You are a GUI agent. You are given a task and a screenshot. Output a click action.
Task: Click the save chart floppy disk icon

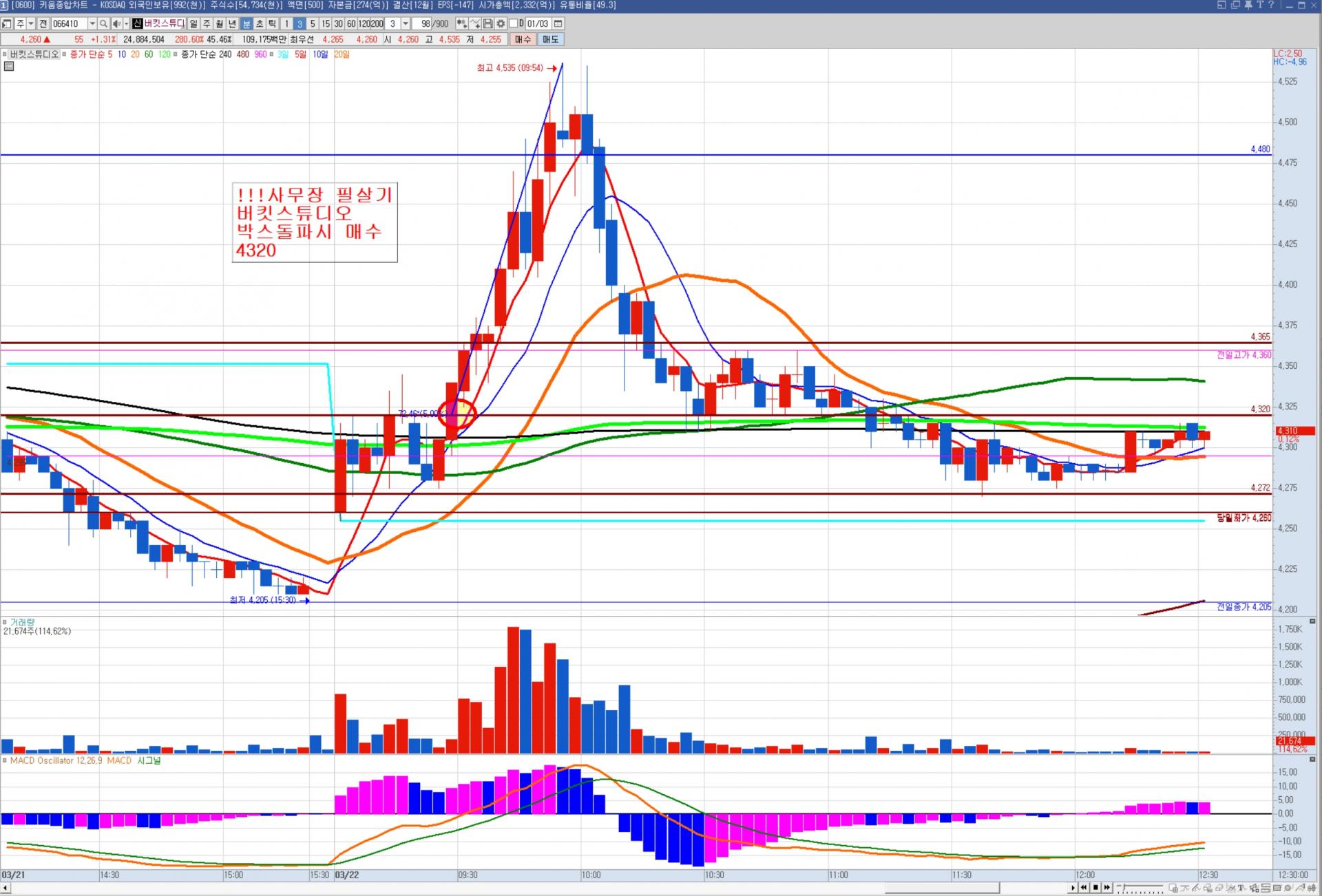[488, 23]
